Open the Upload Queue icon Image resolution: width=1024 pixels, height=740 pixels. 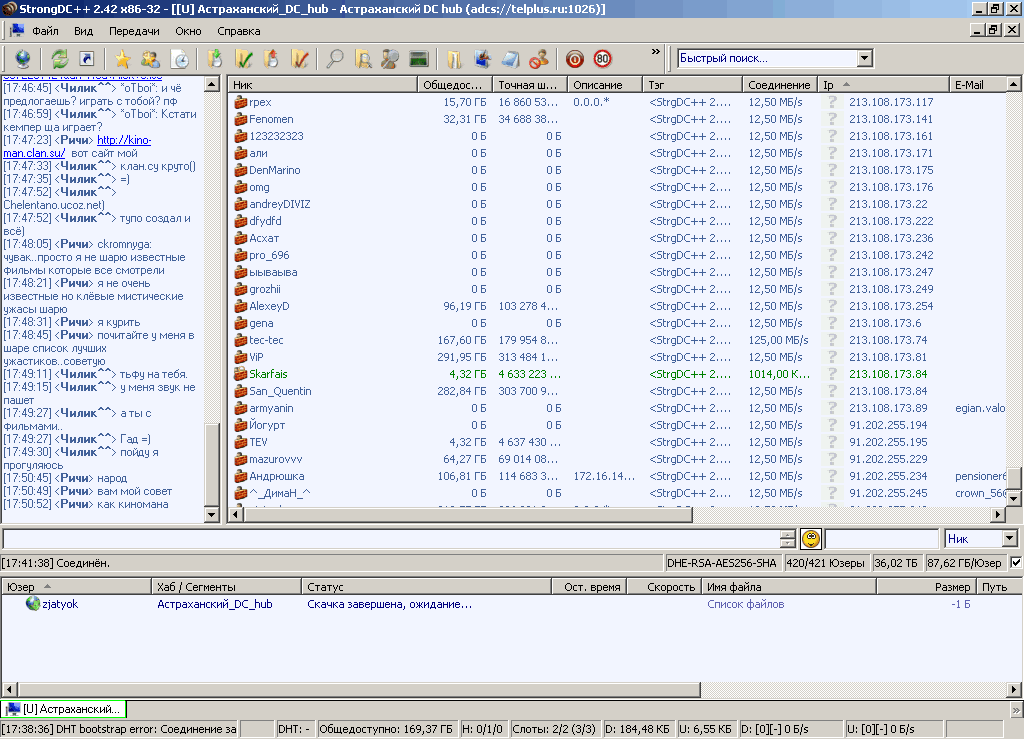pos(271,59)
